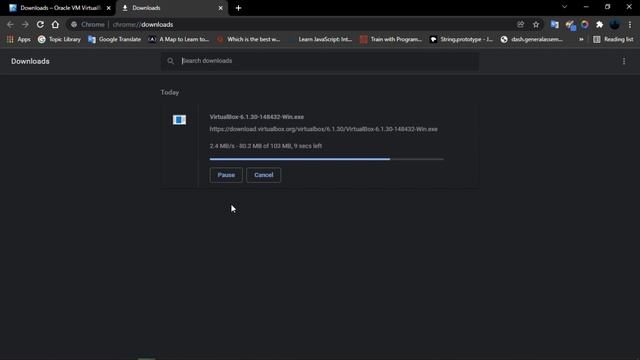The width and height of the screenshot is (640, 360).
Task: Show more bookmarks with the double chevron
Action: click(x=581, y=39)
